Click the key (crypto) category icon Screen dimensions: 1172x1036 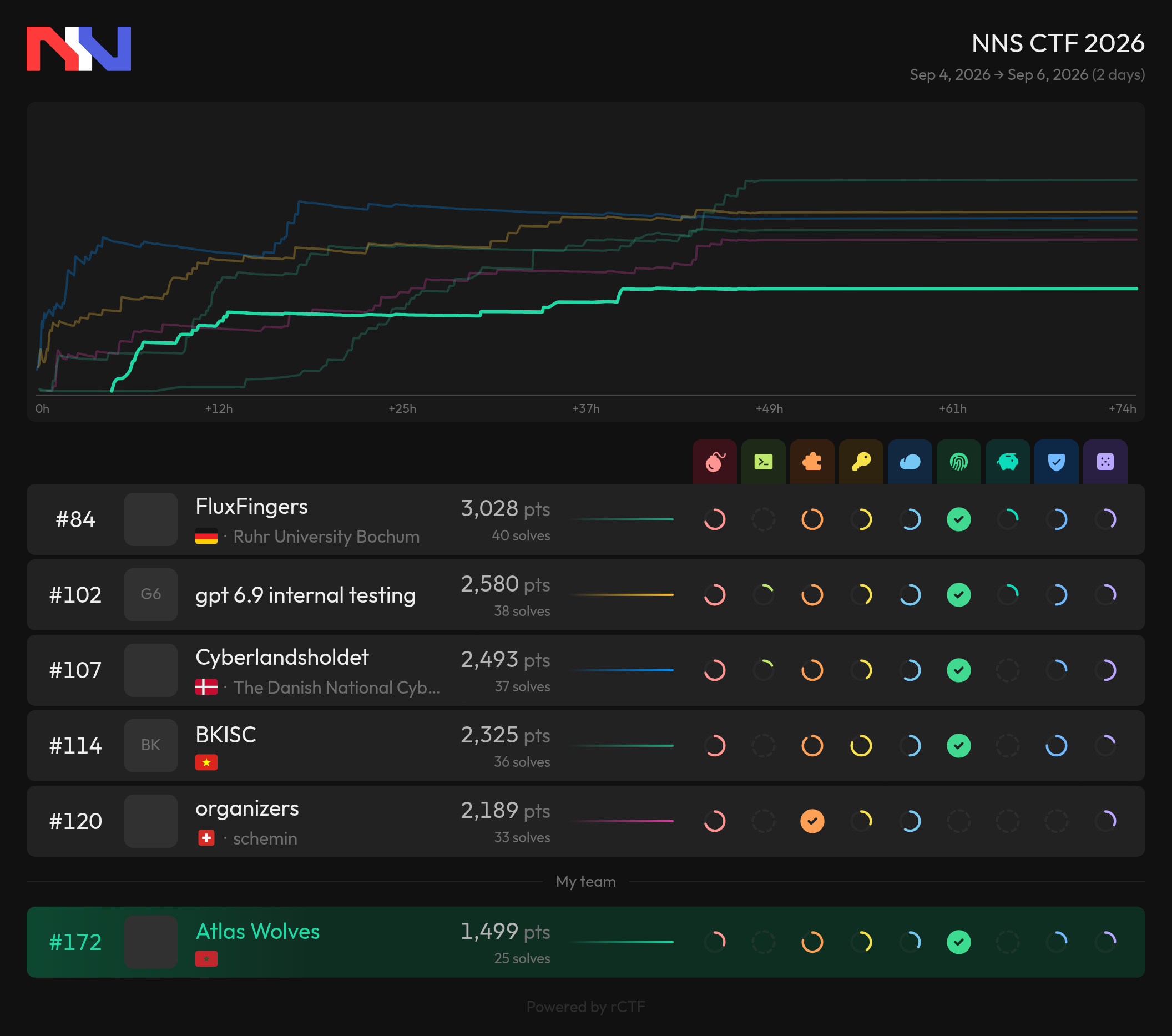pyautogui.click(x=861, y=462)
